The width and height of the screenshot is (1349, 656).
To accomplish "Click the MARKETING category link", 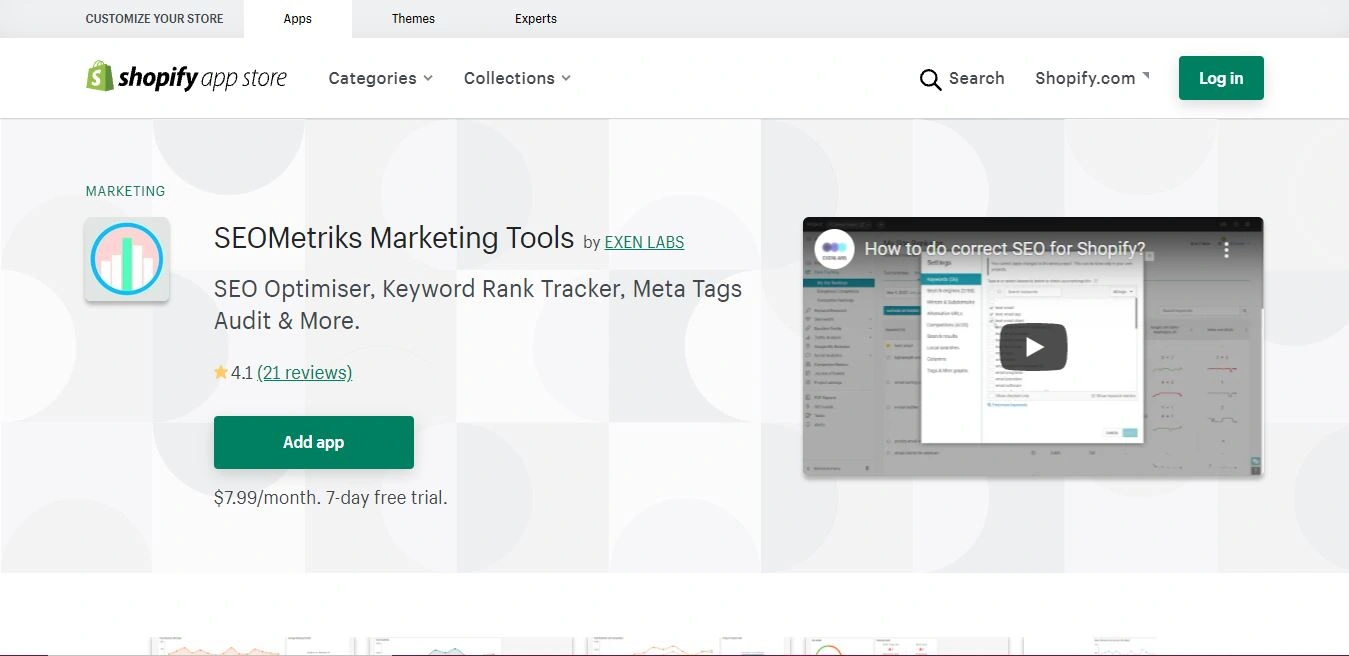I will (x=125, y=191).
